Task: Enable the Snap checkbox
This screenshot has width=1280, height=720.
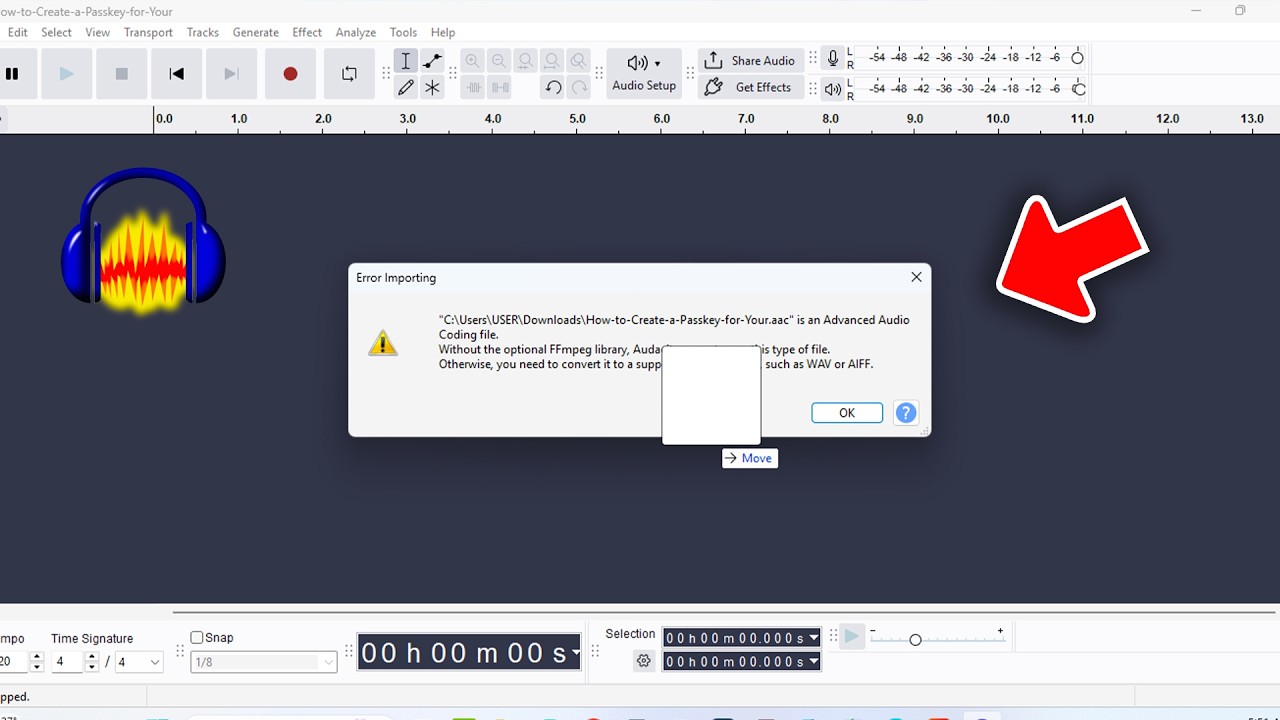Action: (x=197, y=637)
